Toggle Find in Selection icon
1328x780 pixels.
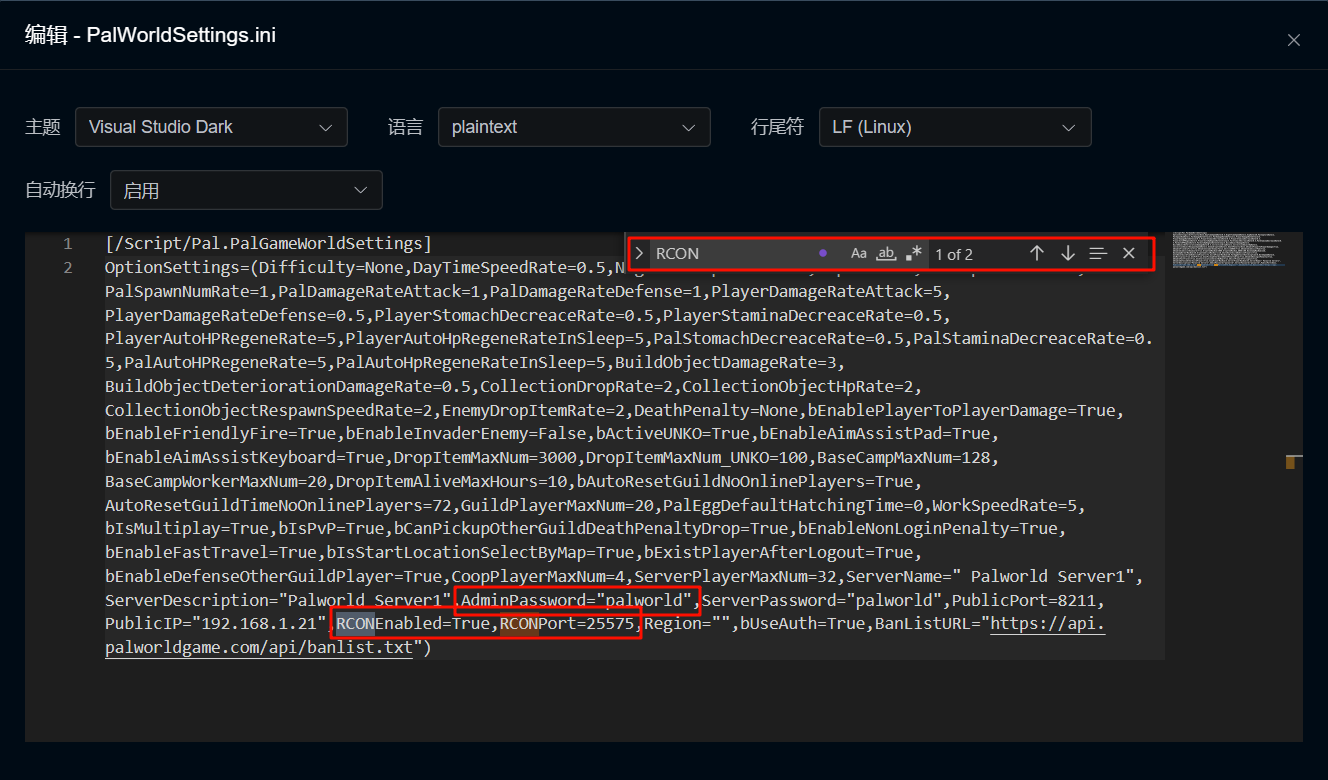click(1098, 254)
